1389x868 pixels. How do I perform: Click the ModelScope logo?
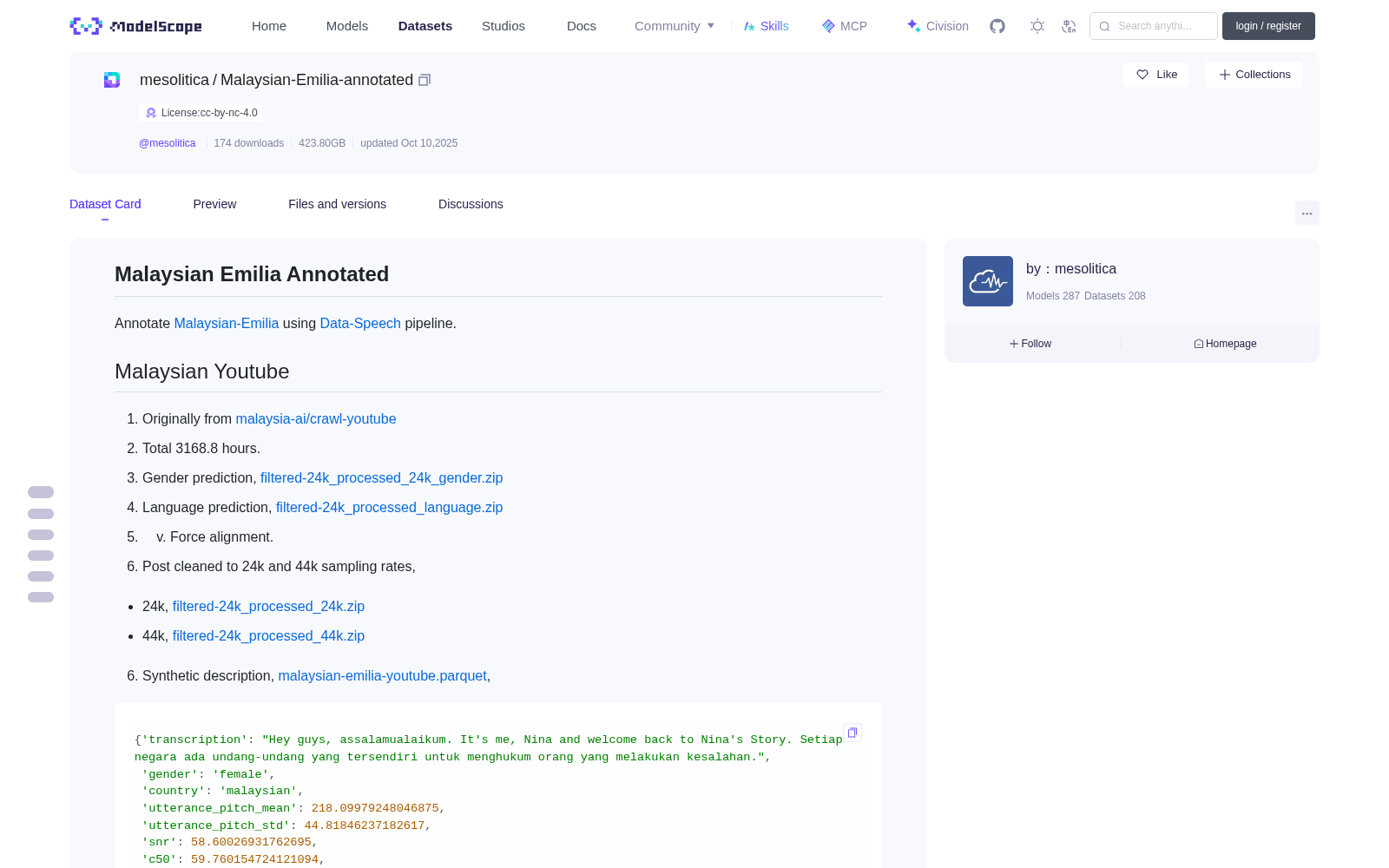tap(135, 26)
